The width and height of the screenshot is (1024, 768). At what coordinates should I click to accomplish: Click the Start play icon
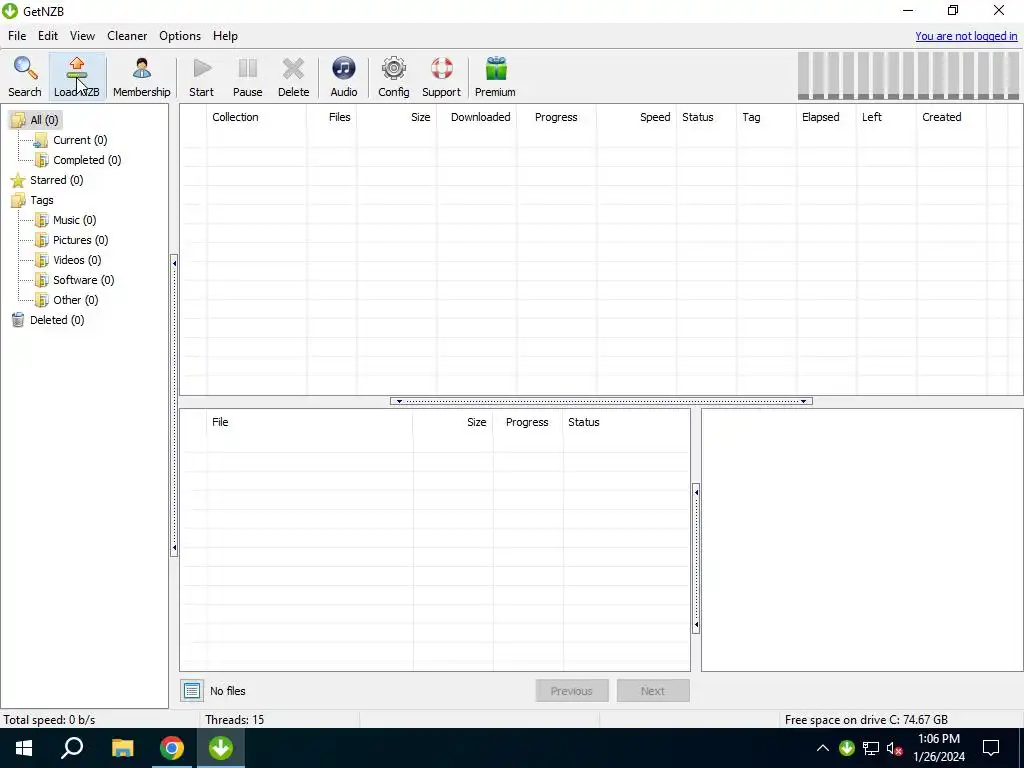(x=202, y=77)
